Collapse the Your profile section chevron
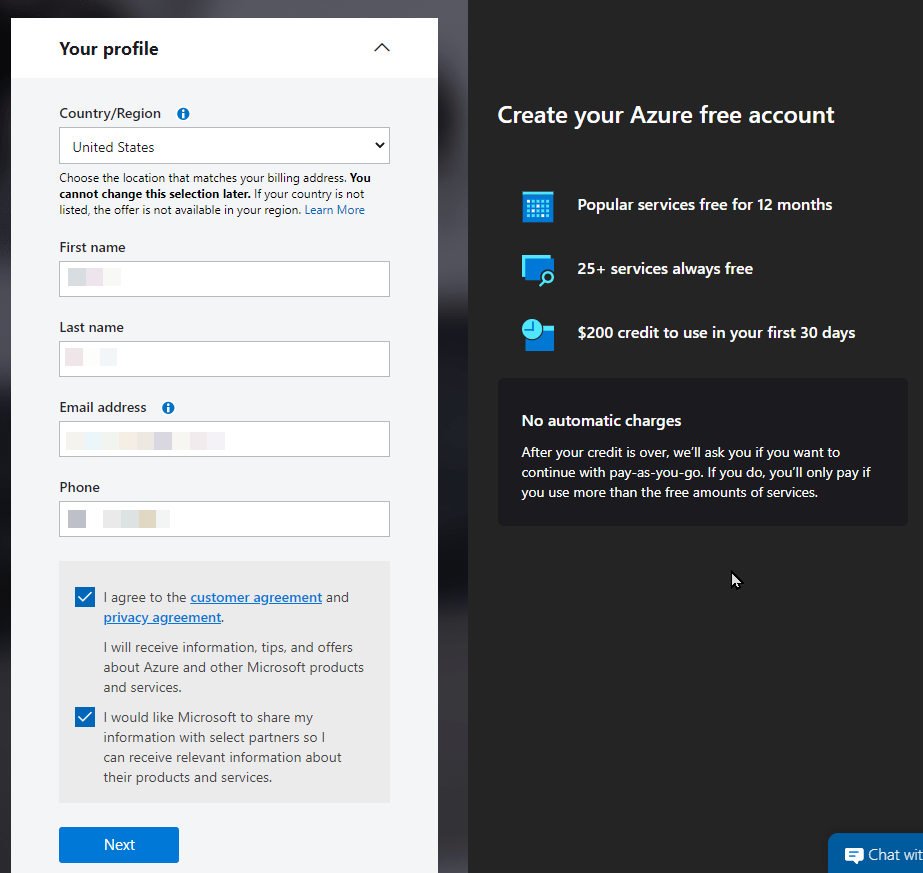This screenshot has width=923, height=873. coord(382,48)
